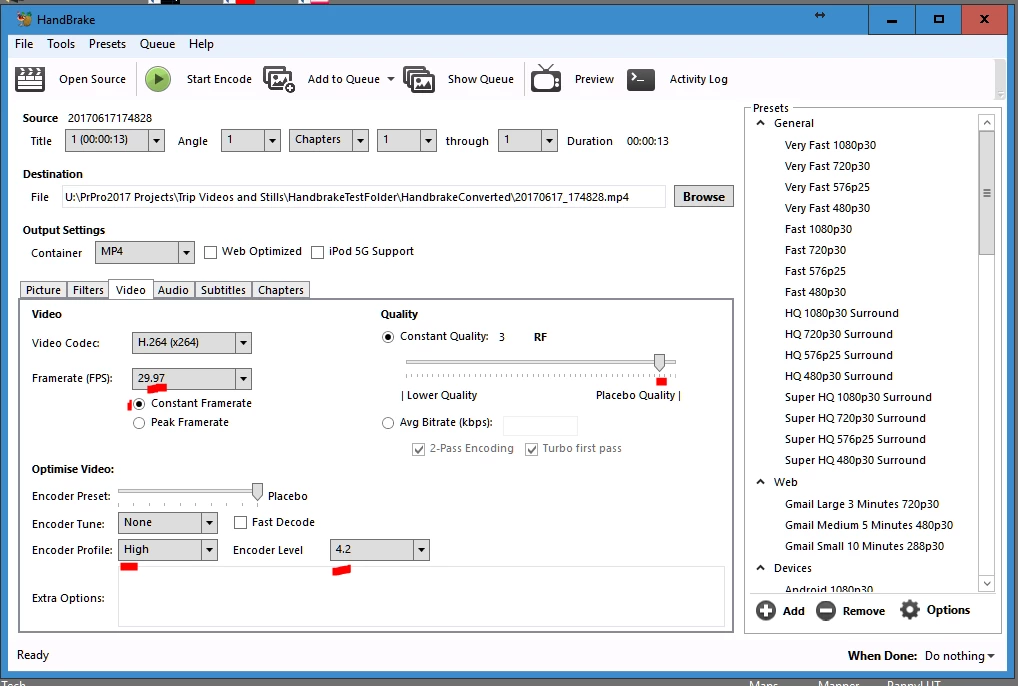The height and width of the screenshot is (686, 1018).
Task: Enable iPod 5G Support checkbox
Action: pyautogui.click(x=317, y=252)
